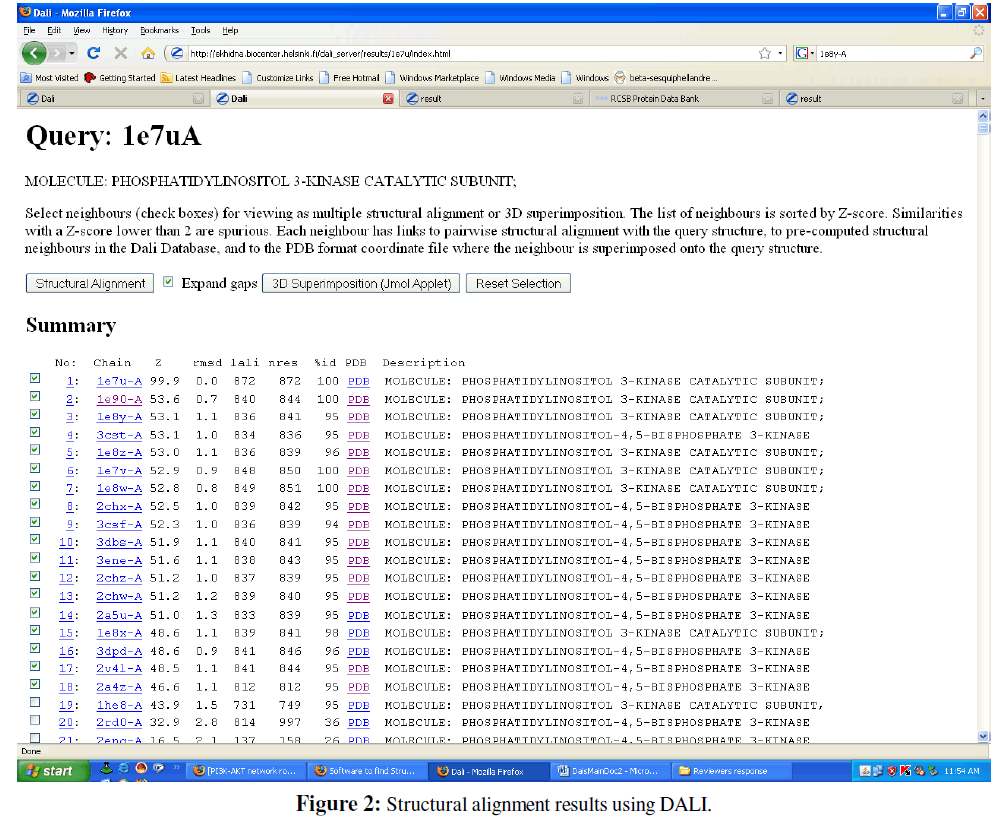This screenshot has height=821, width=1000.
Task: Expand the URL history dropdown arrow
Action: click(780, 53)
